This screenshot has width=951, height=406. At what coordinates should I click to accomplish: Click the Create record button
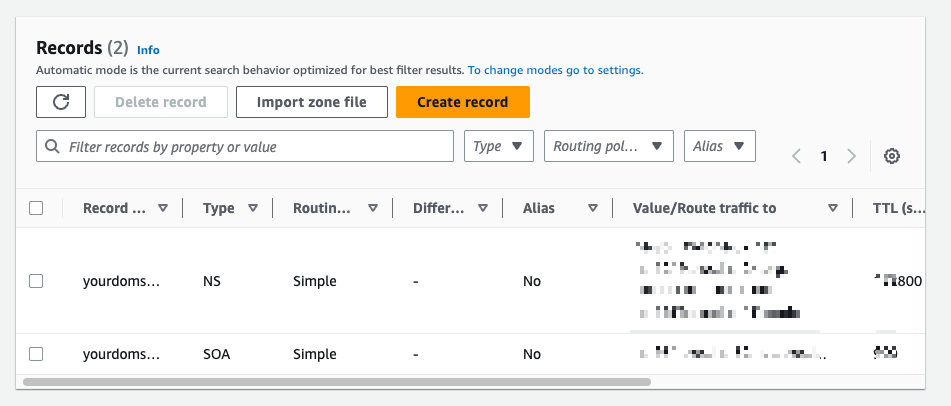coord(462,102)
